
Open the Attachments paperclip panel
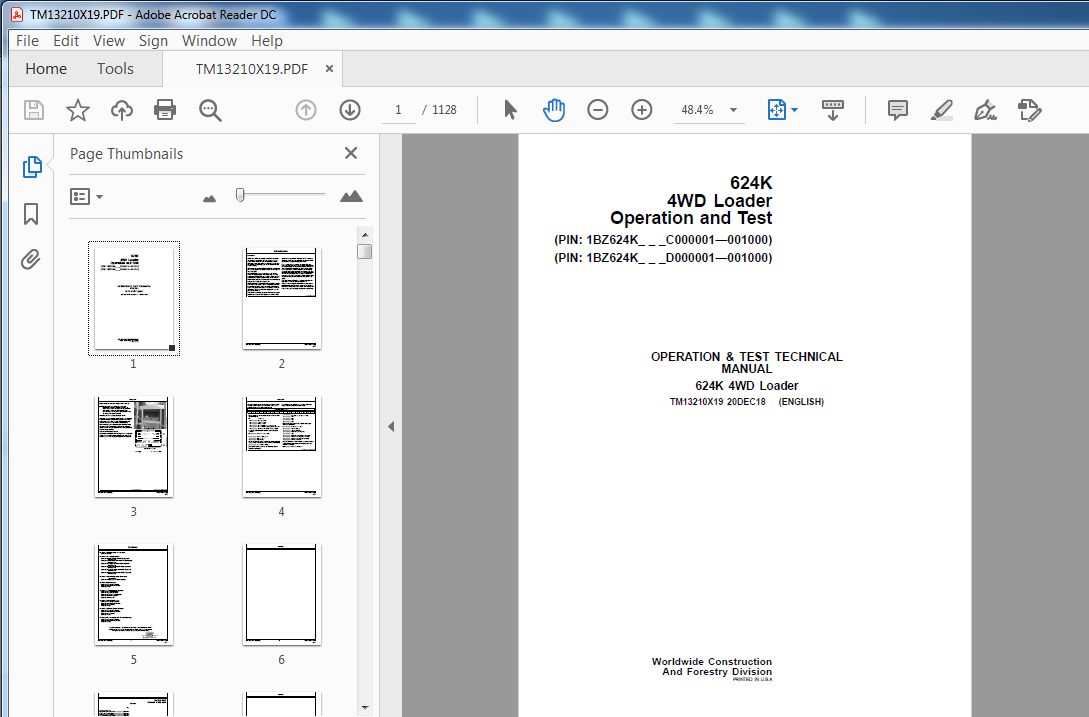(x=31, y=259)
